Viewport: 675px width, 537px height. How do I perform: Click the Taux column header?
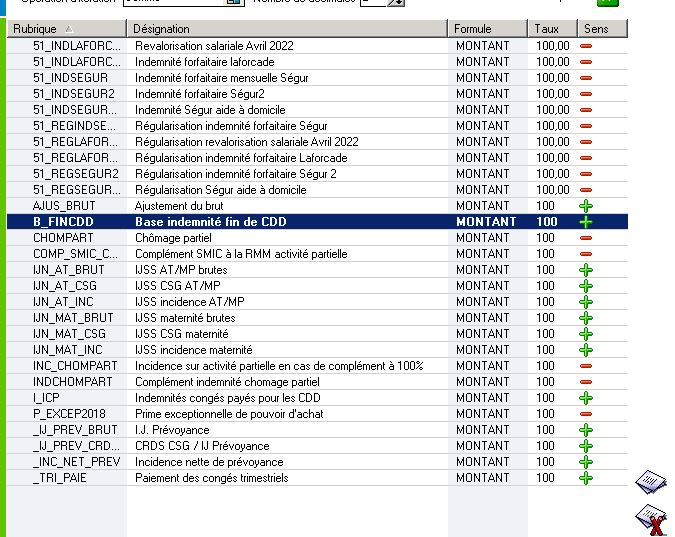click(x=553, y=29)
